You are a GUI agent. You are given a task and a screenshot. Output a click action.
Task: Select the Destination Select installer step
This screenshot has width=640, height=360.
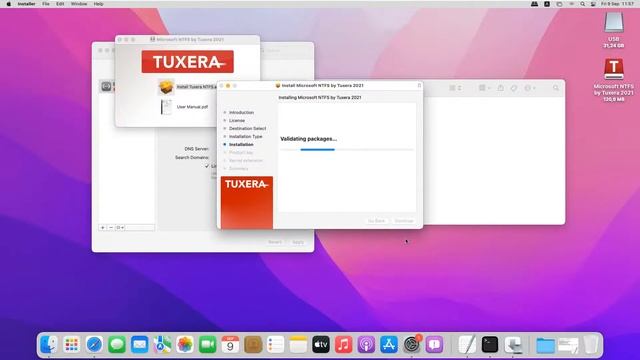click(247, 128)
